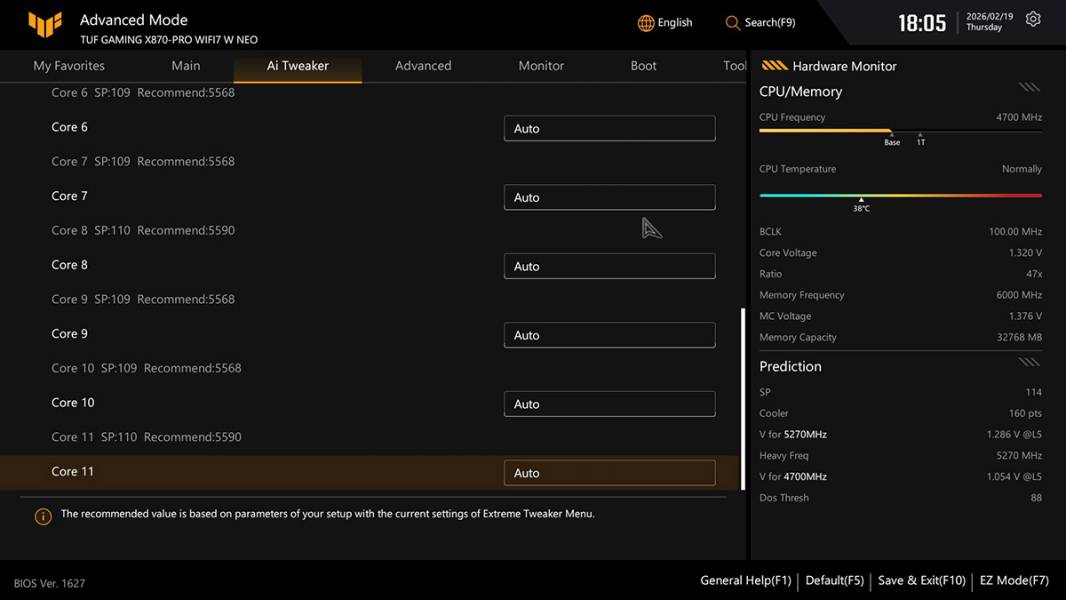Open the Core 10 Auto dropdown

pos(609,404)
